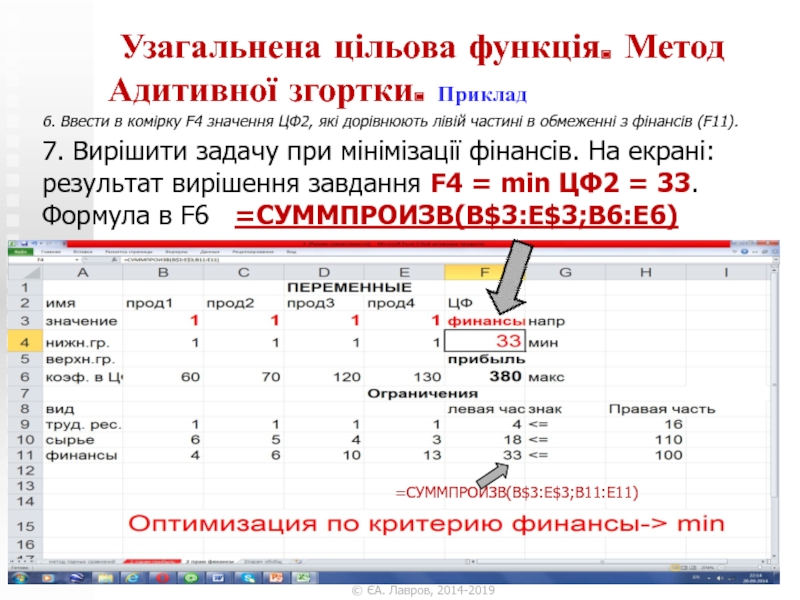Select cell F6 with profit 380

(486, 376)
